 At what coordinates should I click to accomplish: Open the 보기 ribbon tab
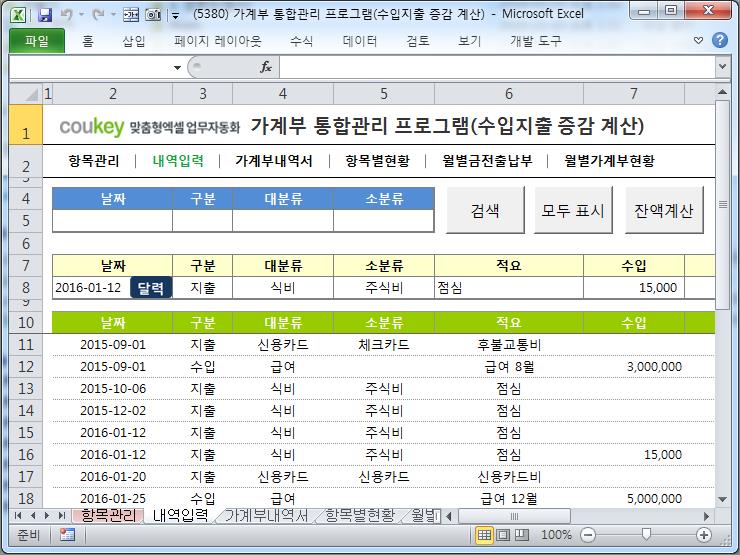click(x=470, y=41)
